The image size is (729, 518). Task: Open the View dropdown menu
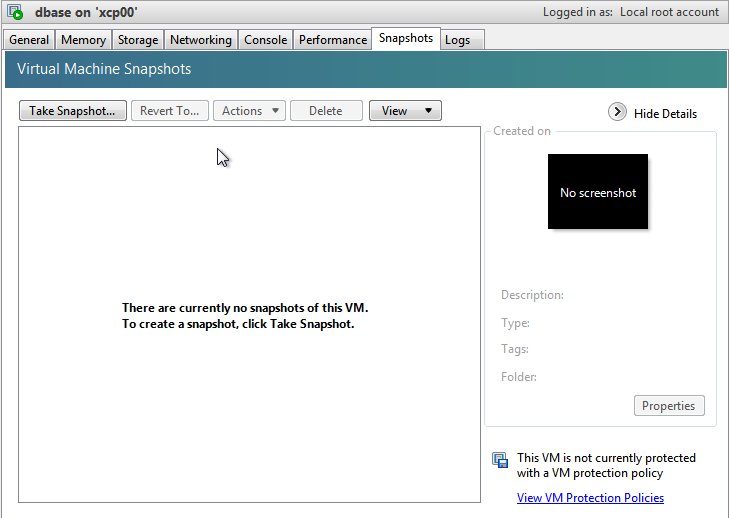[x=405, y=111]
